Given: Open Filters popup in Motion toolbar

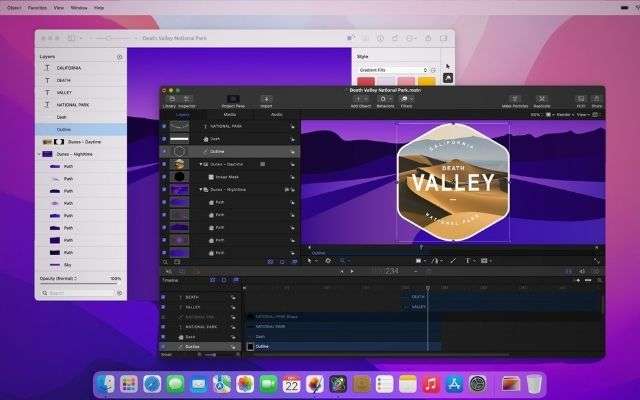Looking at the screenshot, I should [406, 99].
